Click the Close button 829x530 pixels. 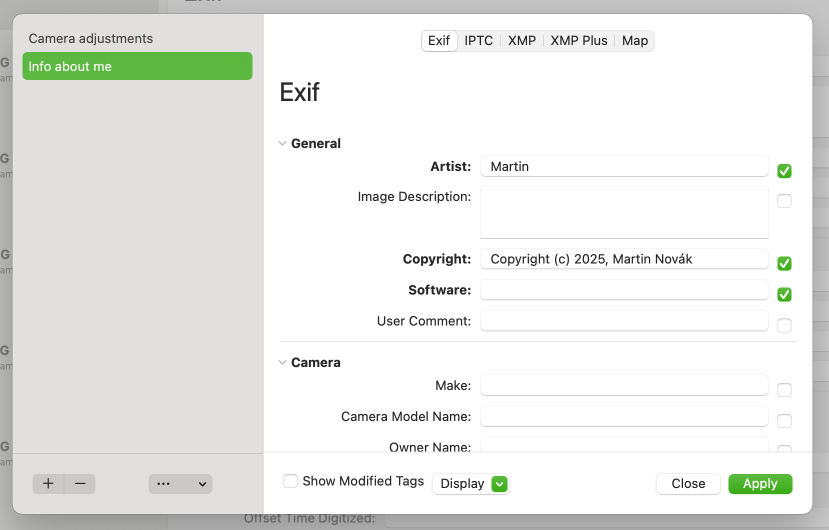[x=688, y=484]
